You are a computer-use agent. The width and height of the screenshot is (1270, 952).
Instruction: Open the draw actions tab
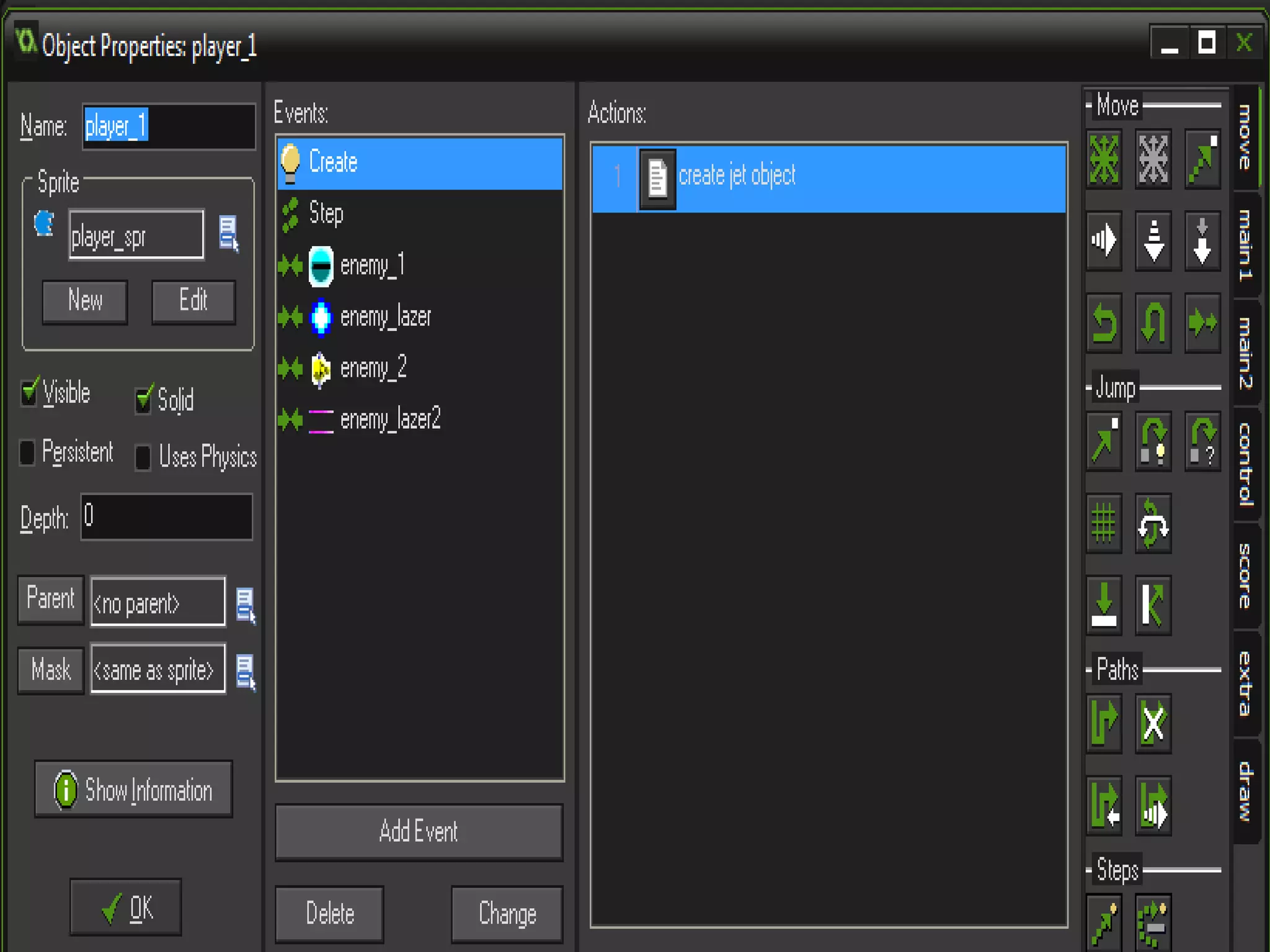[x=1245, y=791]
